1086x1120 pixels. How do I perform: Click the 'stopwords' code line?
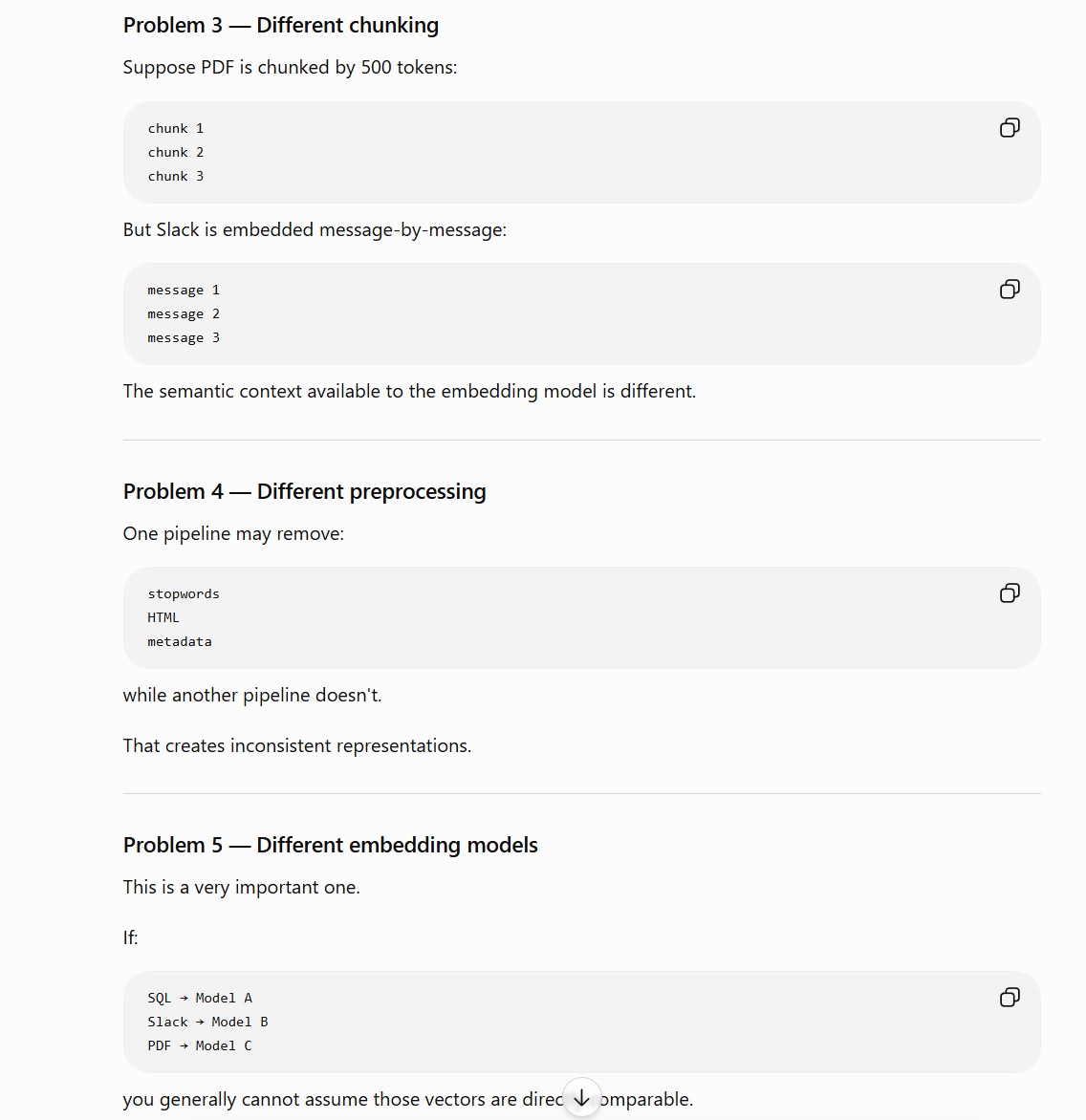[x=184, y=594]
